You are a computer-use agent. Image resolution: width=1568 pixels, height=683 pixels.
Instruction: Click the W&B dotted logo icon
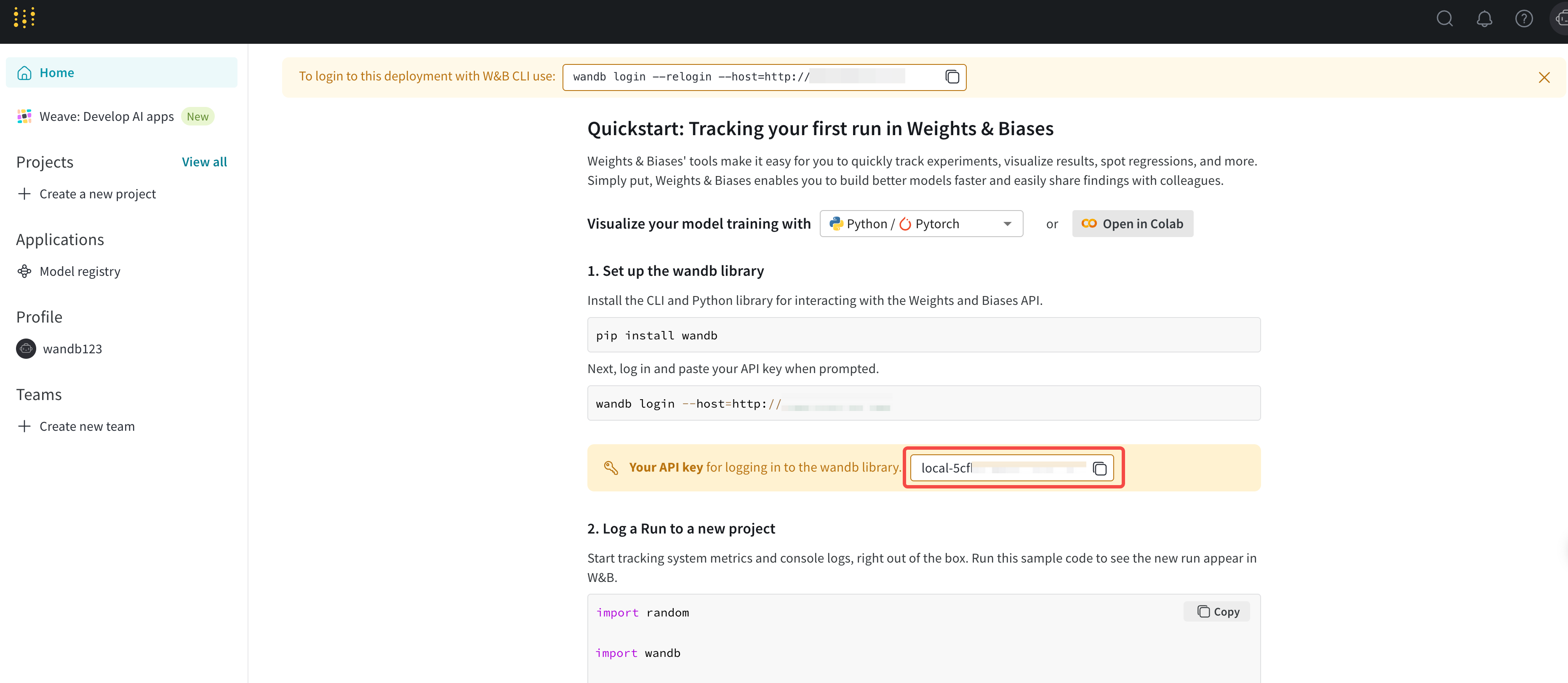pyautogui.click(x=24, y=18)
